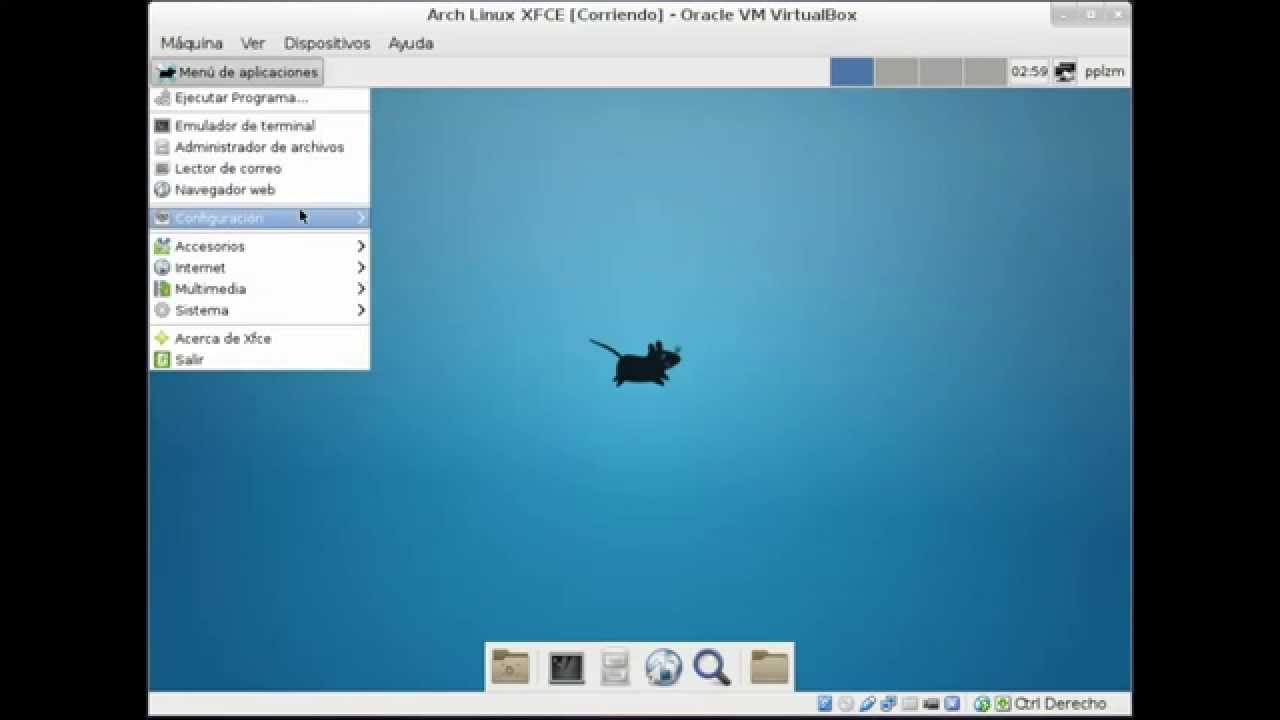The height and width of the screenshot is (720, 1280).
Task: Click the USB plug status icon
Action: pos(868,704)
